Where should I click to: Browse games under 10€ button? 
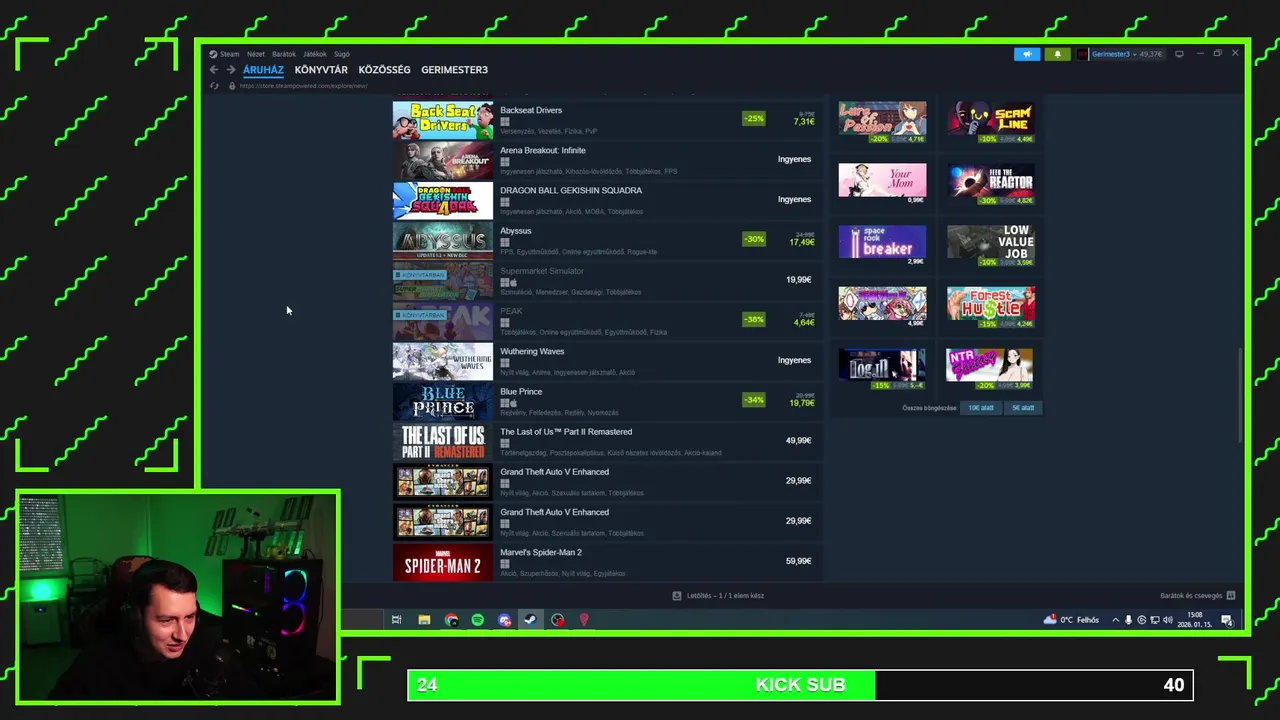click(x=981, y=408)
